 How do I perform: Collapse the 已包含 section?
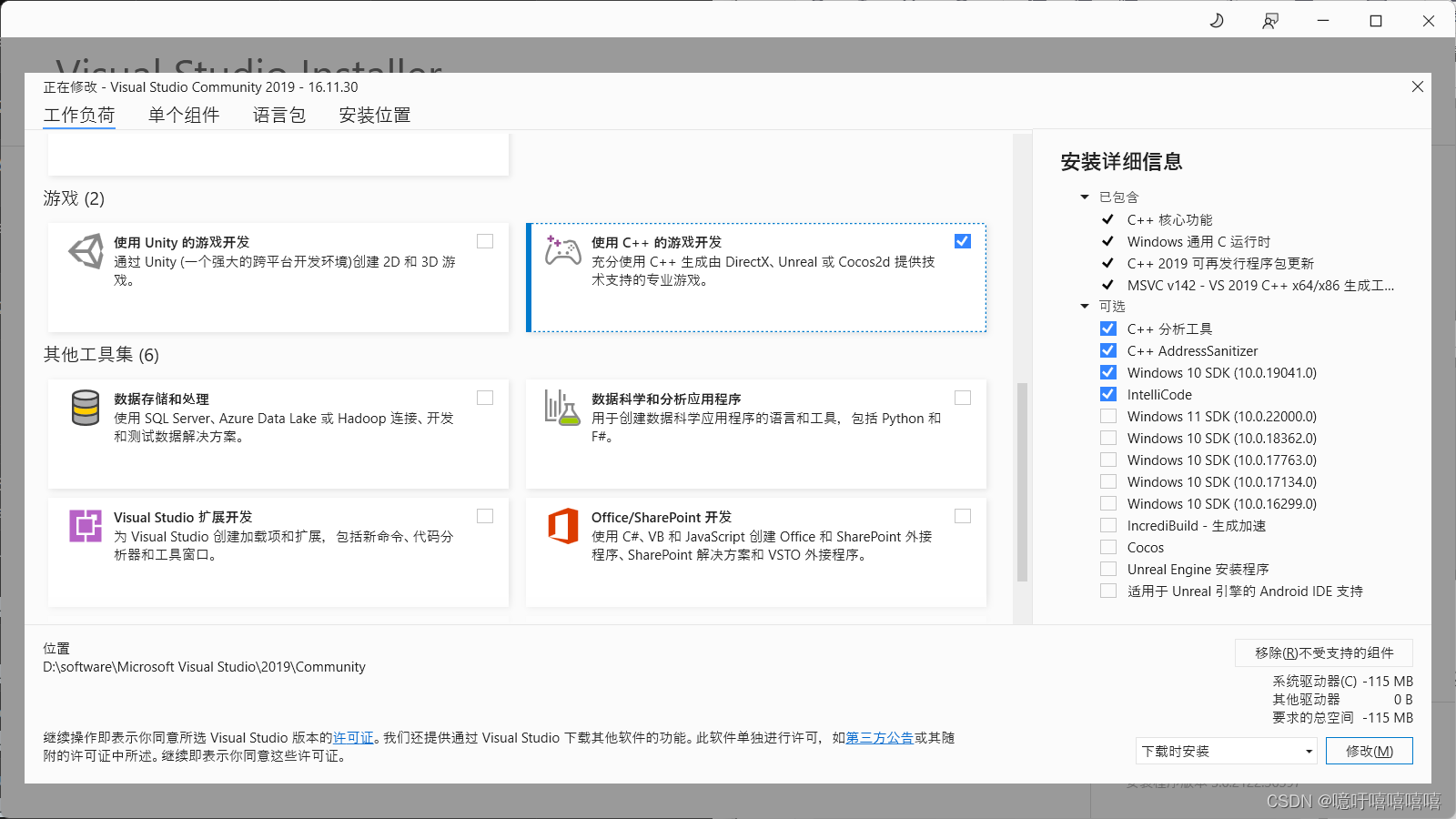tap(1085, 197)
